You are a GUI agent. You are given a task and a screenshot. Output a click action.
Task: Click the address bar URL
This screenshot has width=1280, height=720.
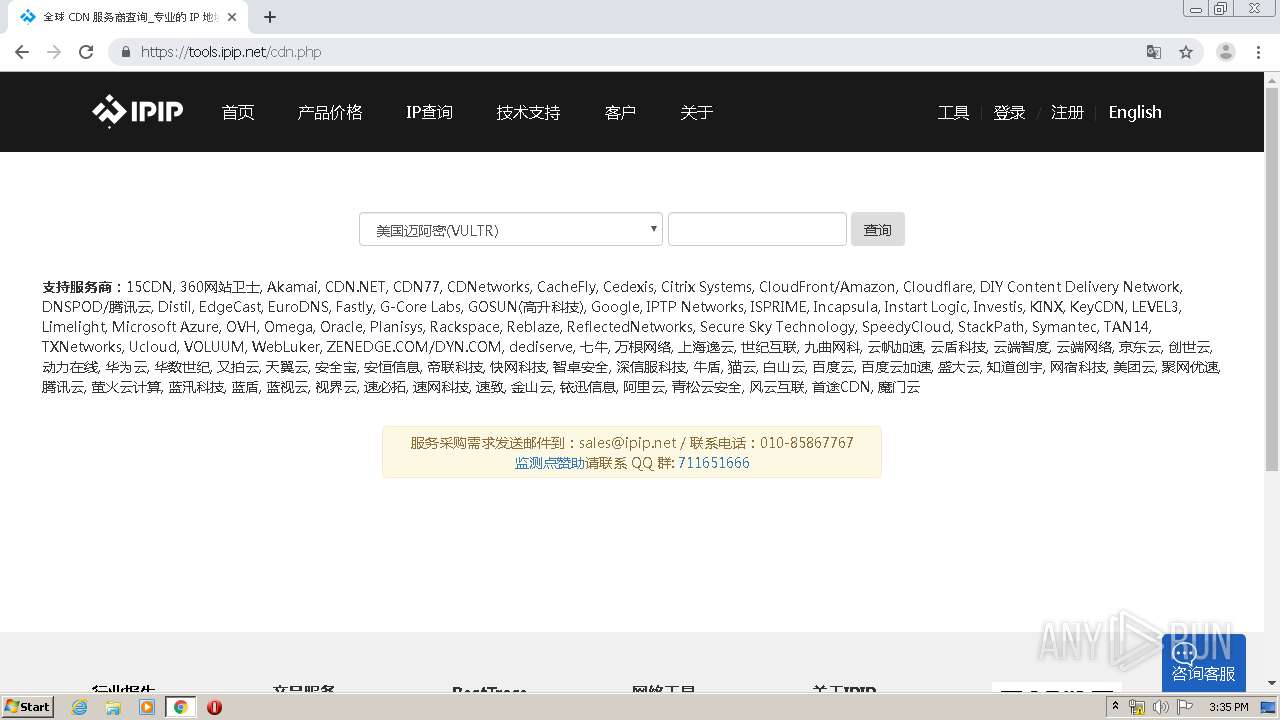pyautogui.click(x=231, y=52)
